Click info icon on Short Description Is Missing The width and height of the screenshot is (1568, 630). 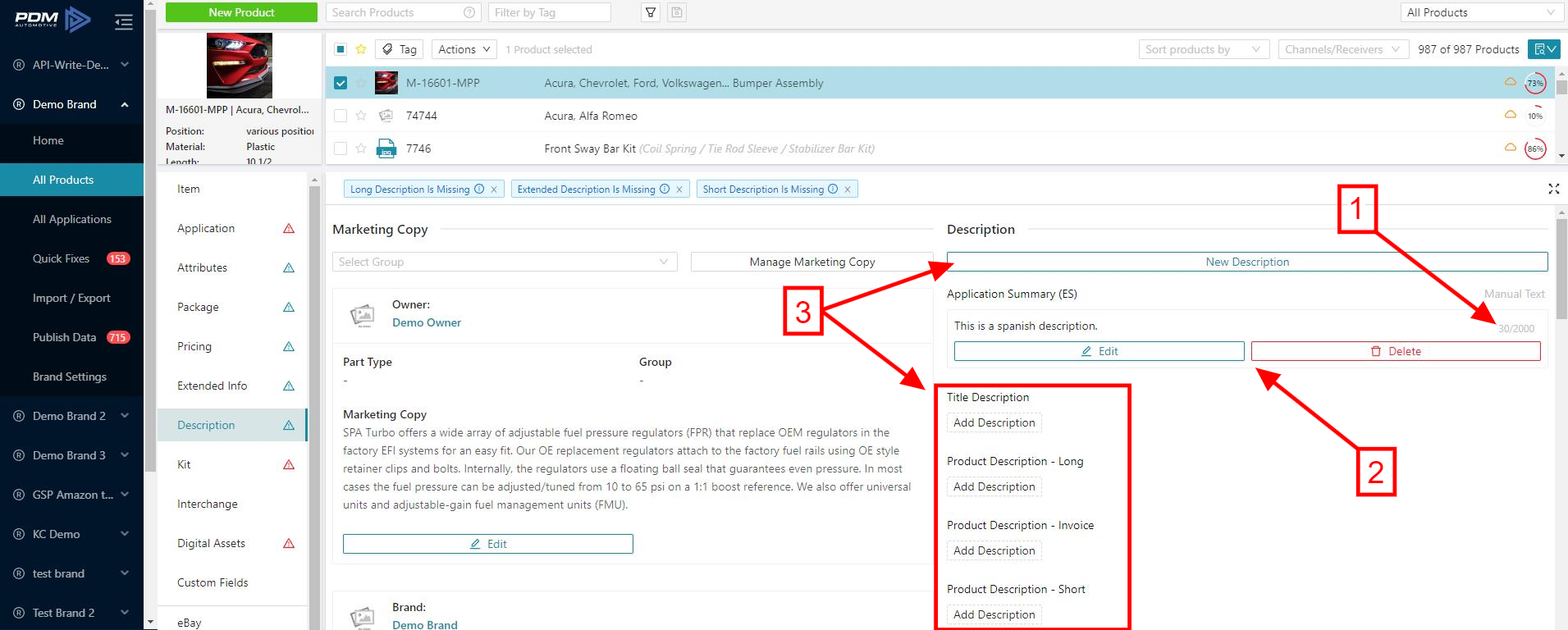(833, 189)
